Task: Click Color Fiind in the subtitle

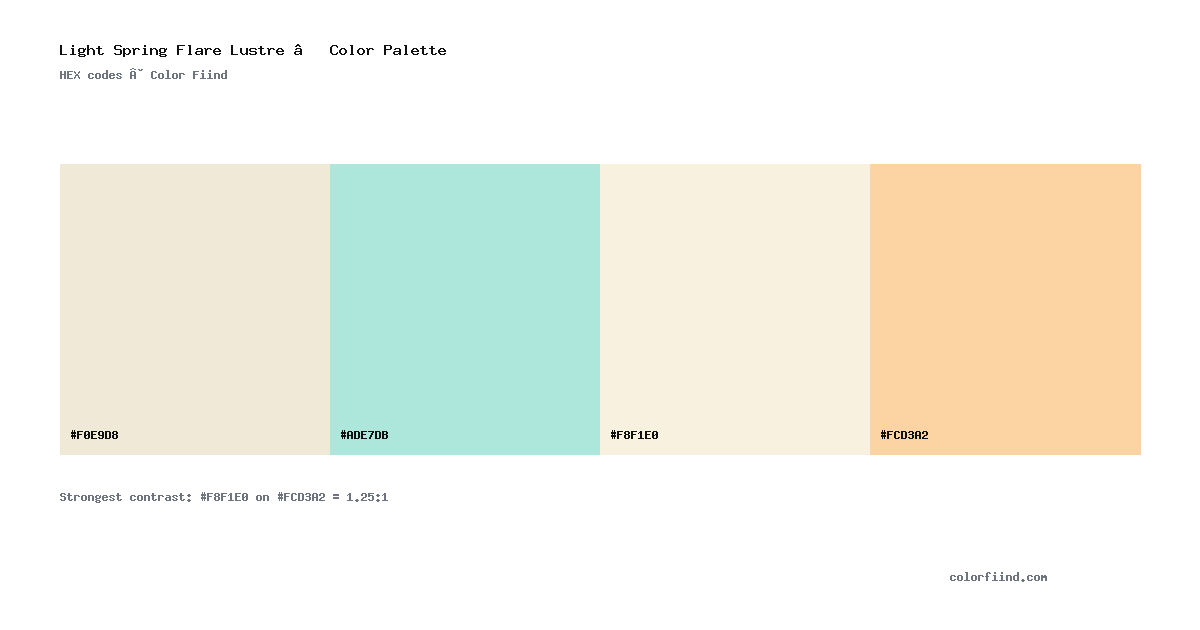Action: pos(189,75)
